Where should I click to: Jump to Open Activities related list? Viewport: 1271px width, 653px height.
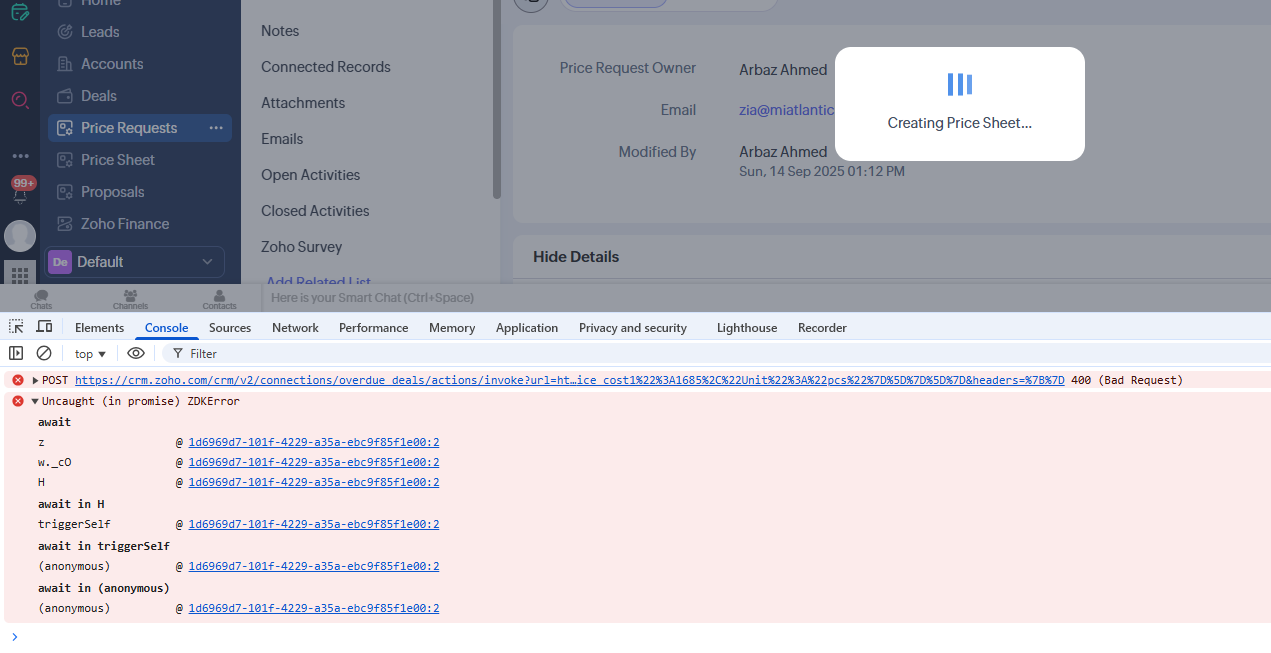(311, 175)
